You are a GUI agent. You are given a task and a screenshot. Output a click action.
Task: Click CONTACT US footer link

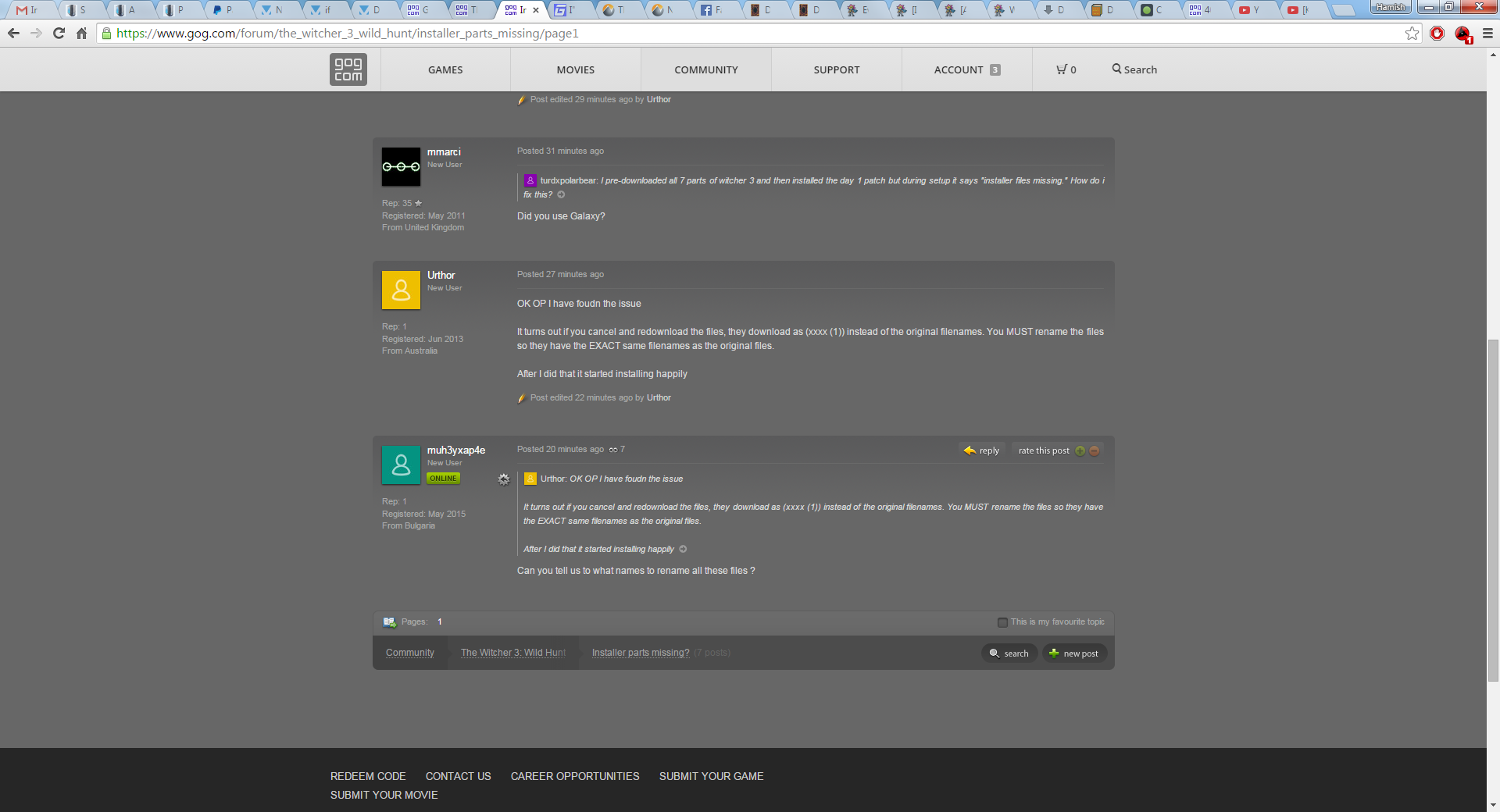point(459,776)
